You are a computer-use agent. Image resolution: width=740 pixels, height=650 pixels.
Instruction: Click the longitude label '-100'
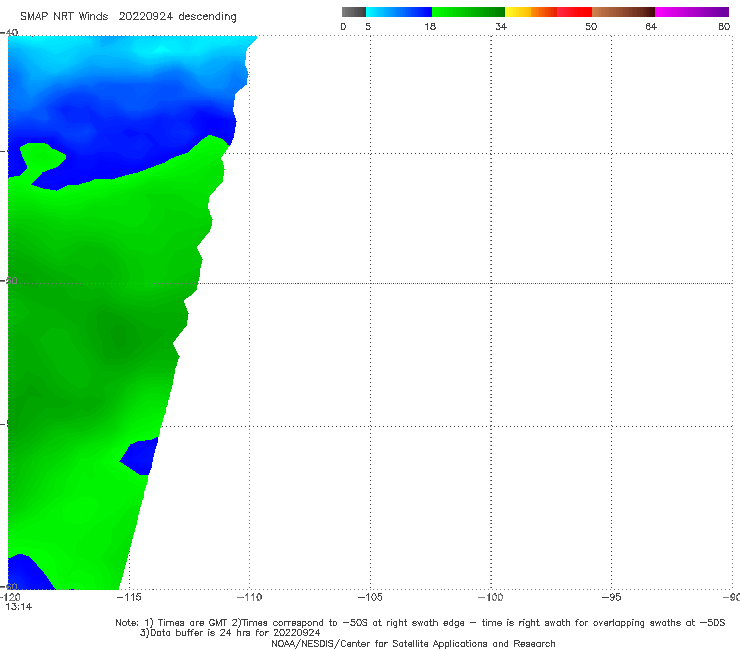pos(490,597)
